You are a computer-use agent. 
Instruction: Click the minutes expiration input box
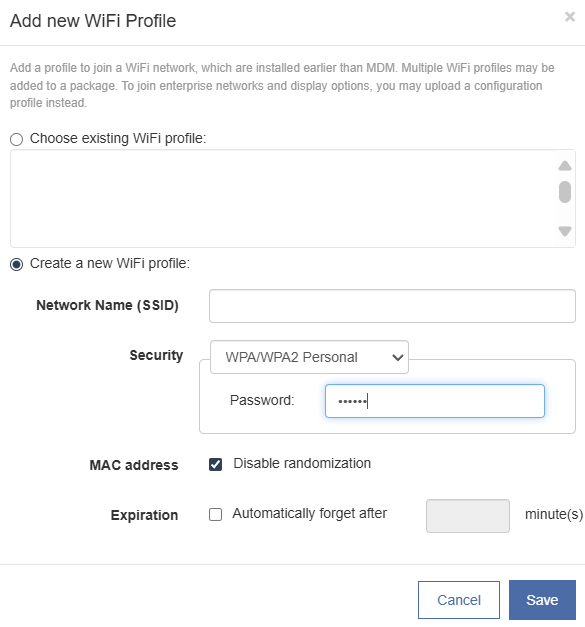[x=468, y=516]
